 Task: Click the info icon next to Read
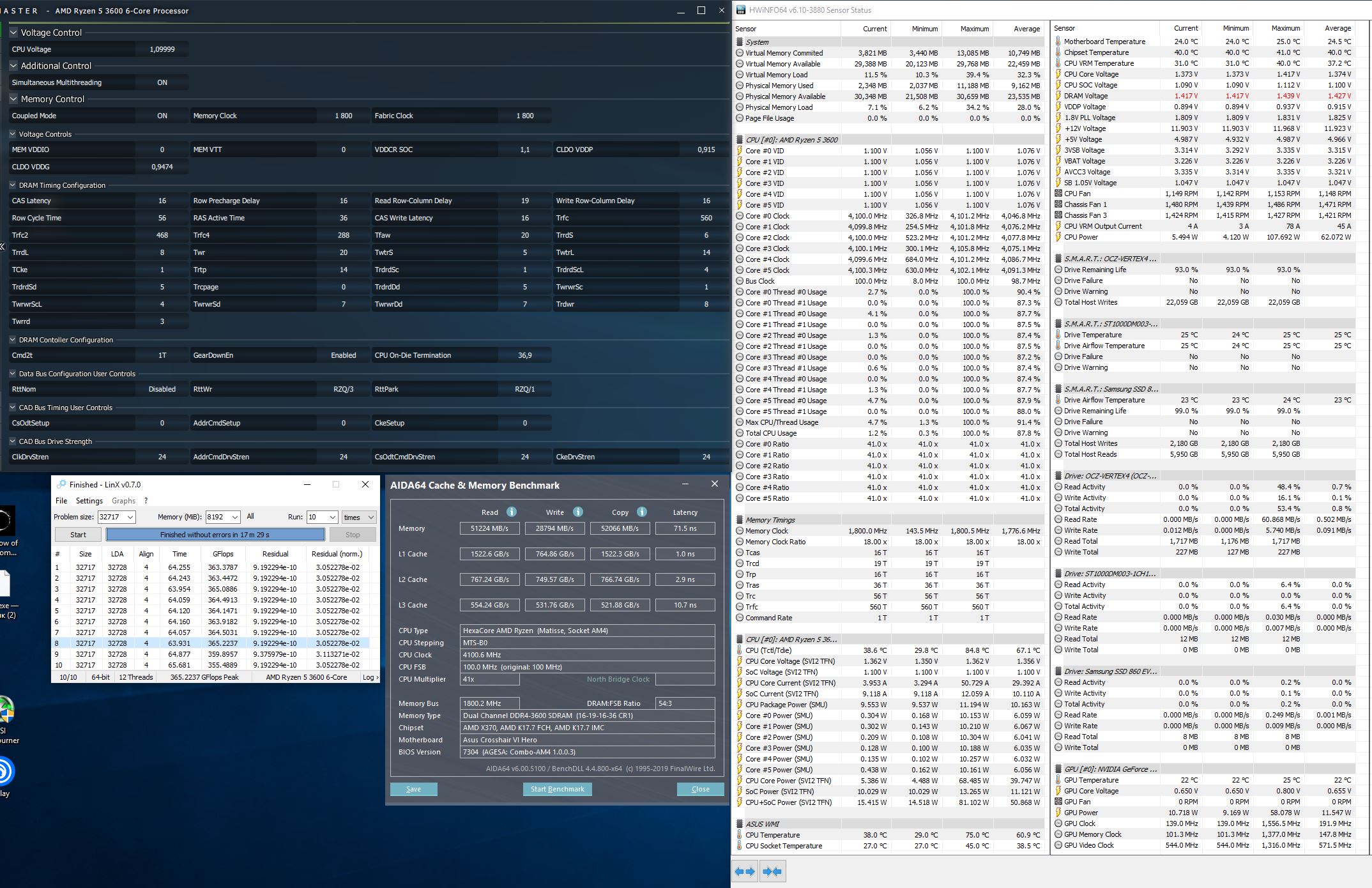511,512
